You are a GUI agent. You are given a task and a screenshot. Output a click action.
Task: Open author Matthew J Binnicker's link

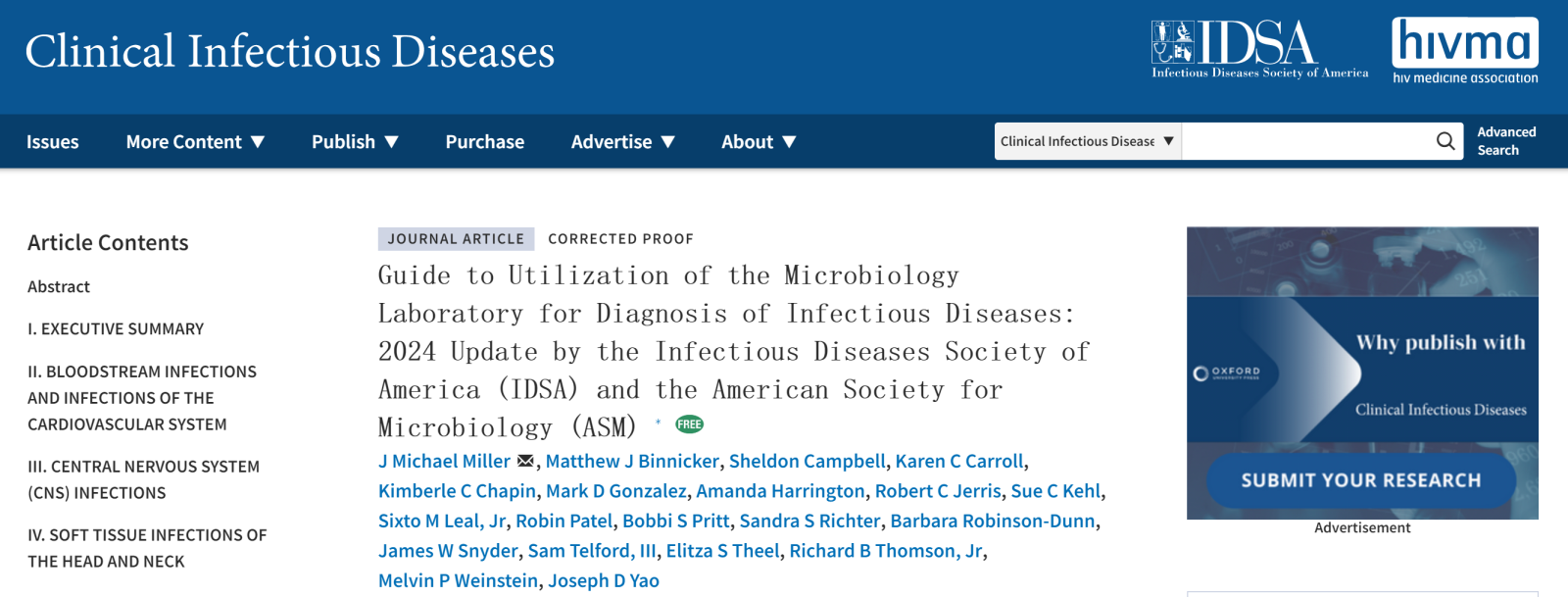632,461
